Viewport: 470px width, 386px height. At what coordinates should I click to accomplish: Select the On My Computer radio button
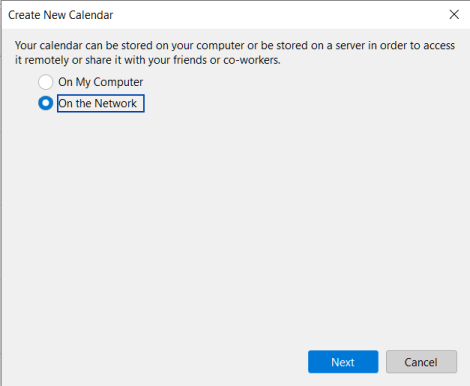tap(46, 82)
